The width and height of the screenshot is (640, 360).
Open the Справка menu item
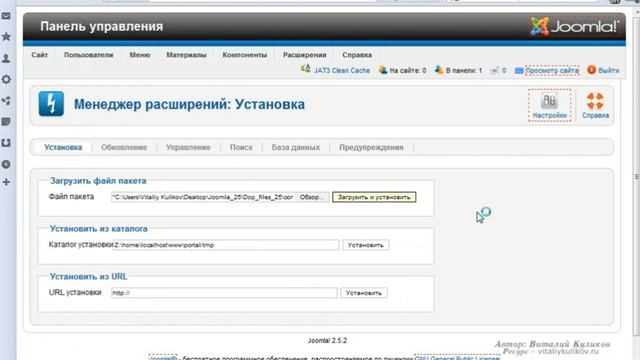click(x=357, y=55)
